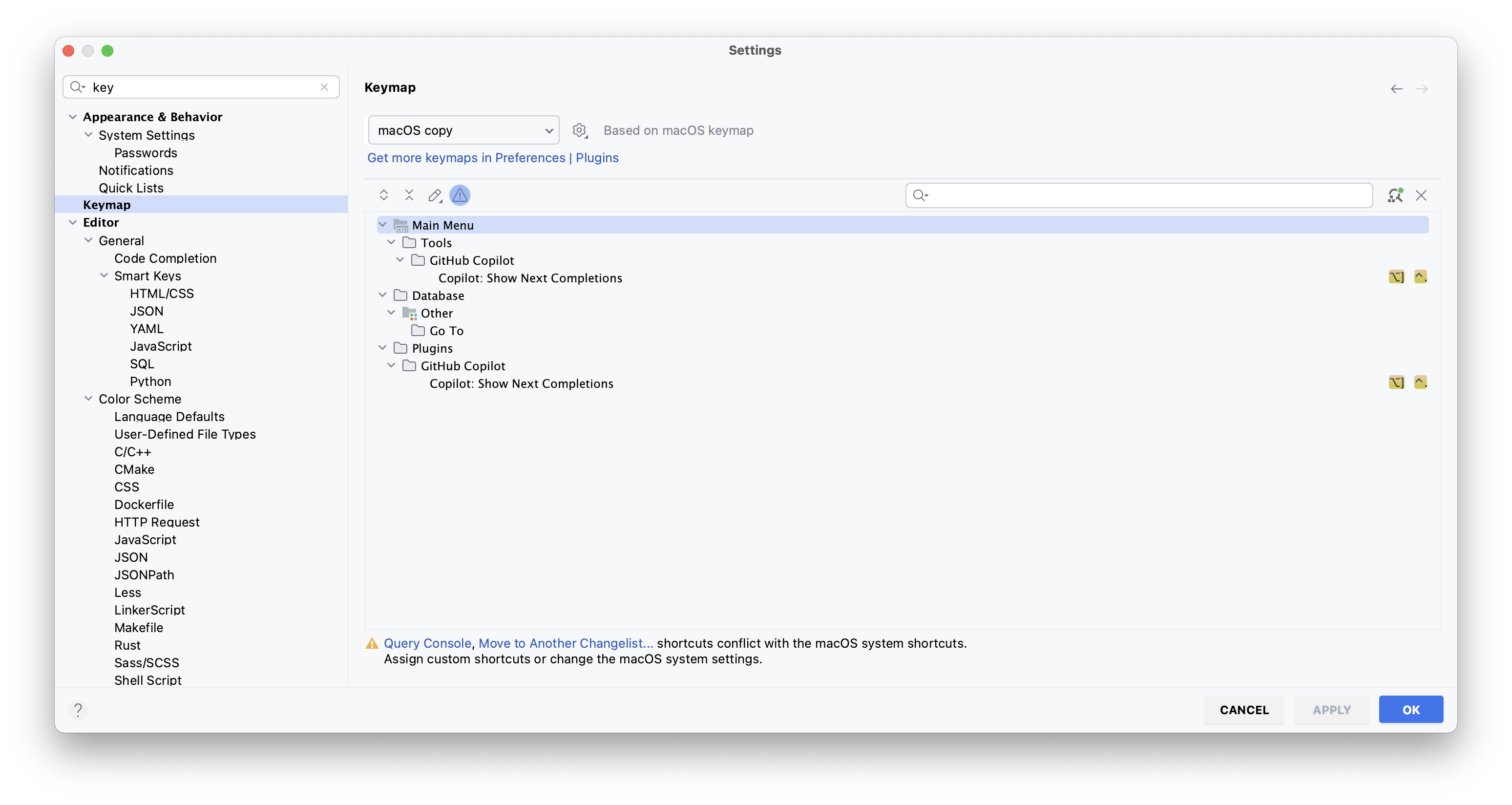
Task: Toggle the conflicts warning filter
Action: (460, 195)
